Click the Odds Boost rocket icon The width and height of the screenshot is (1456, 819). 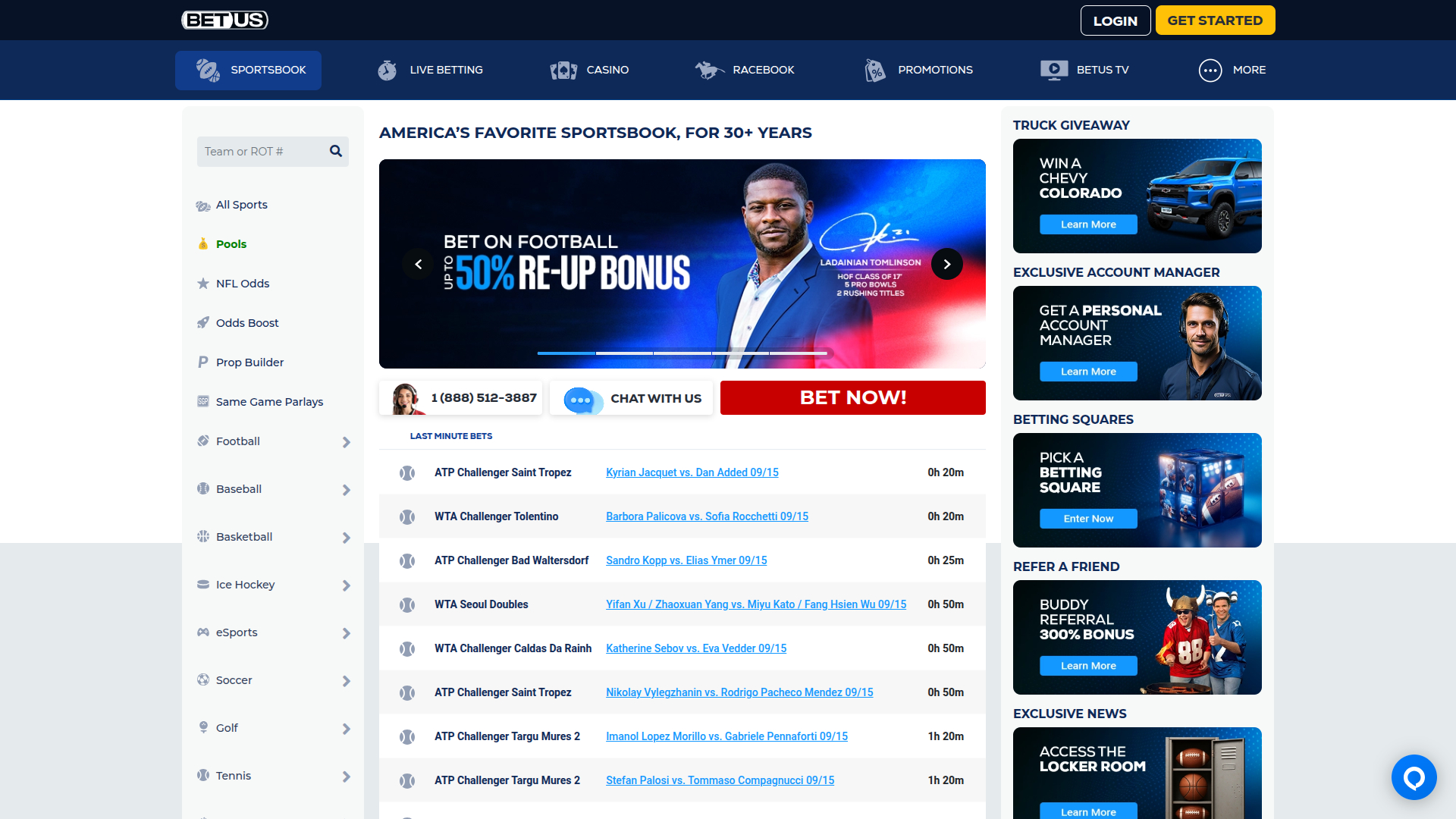pyautogui.click(x=202, y=322)
